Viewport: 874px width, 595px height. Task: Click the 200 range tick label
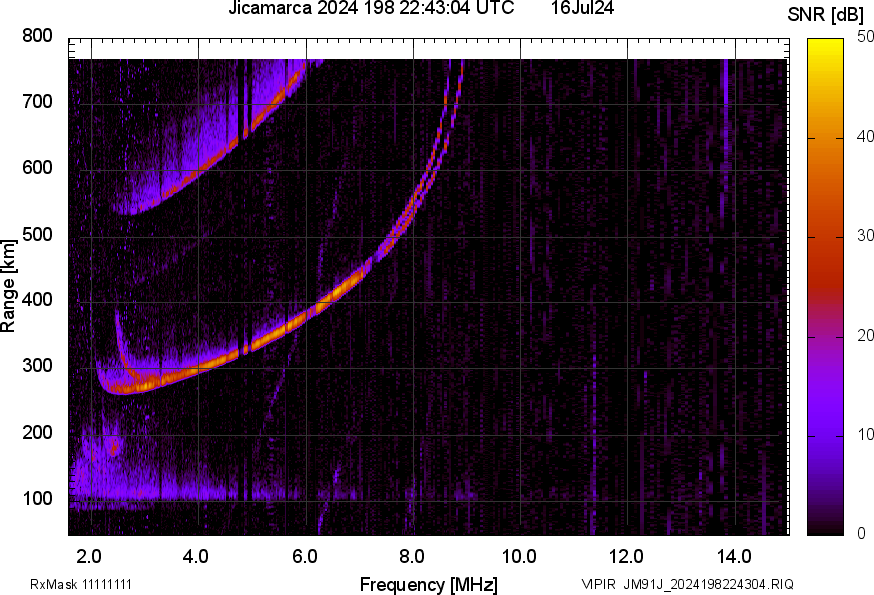click(x=37, y=432)
